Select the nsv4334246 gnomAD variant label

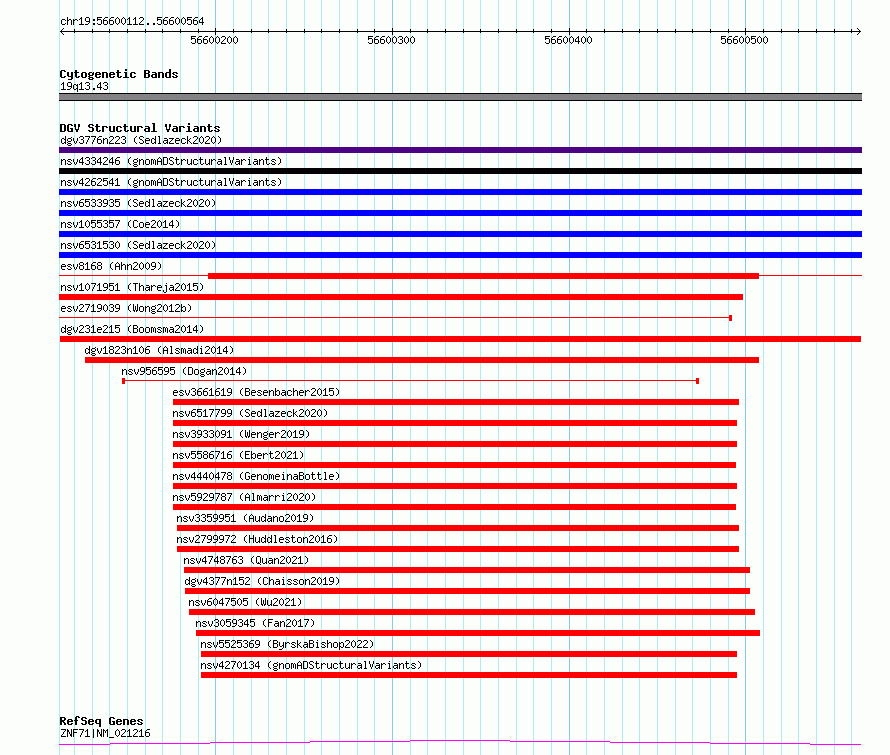point(171,161)
